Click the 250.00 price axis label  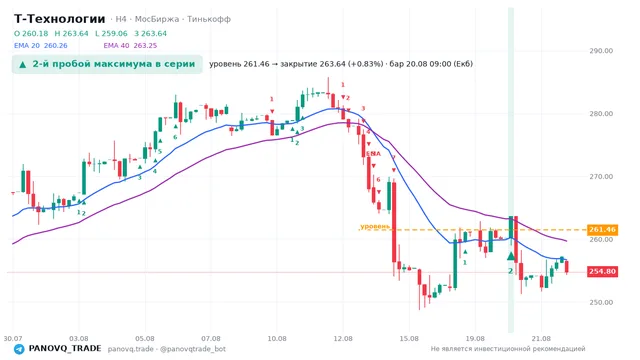coord(601,302)
